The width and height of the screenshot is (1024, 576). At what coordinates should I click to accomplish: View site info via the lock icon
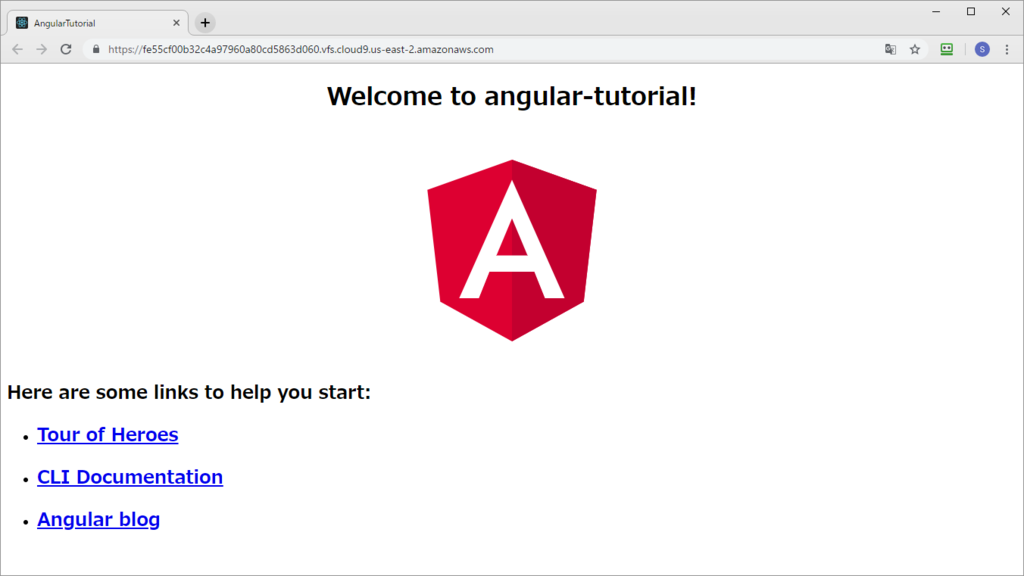coord(96,49)
